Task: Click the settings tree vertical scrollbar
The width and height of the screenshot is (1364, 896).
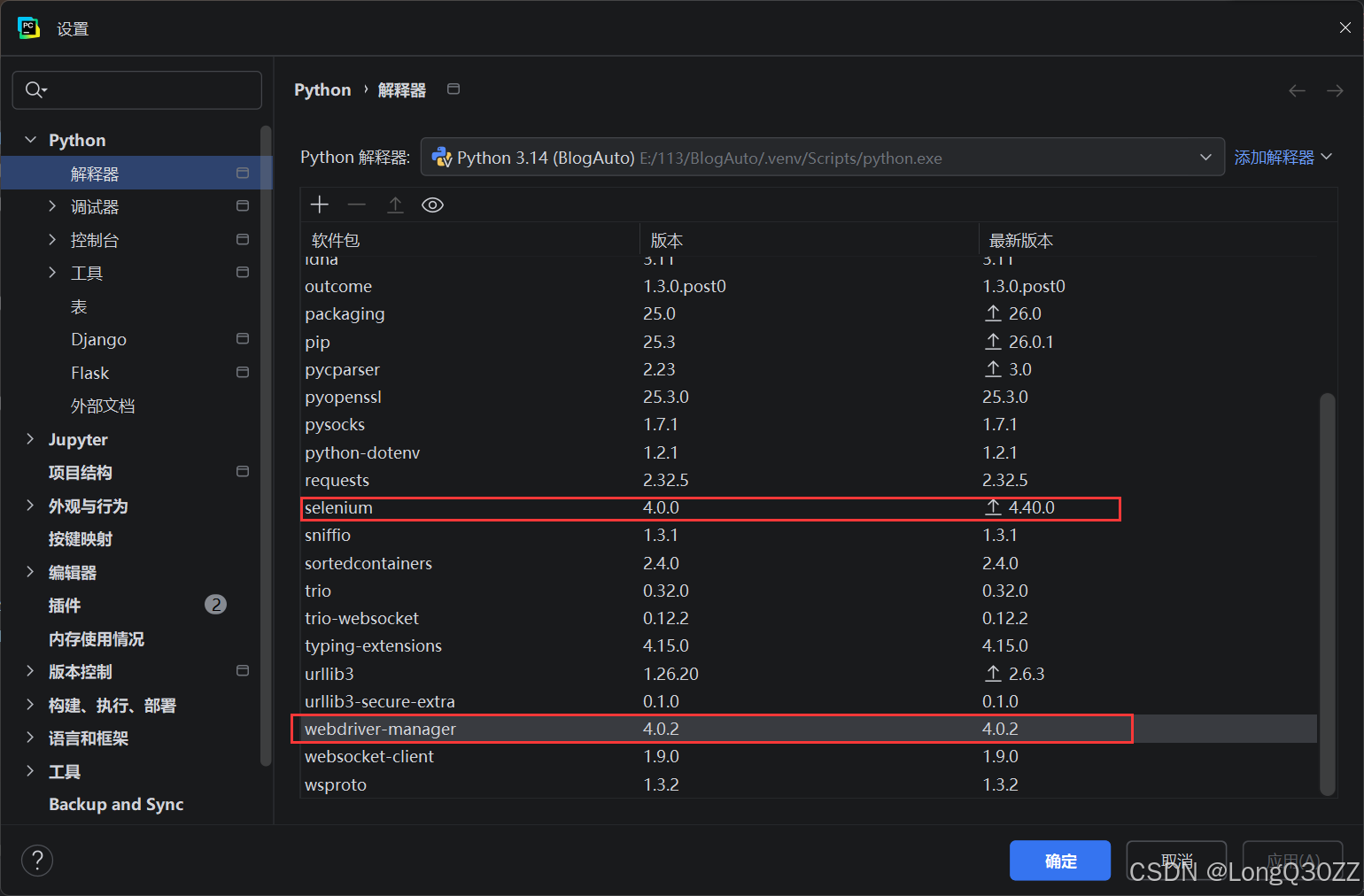Action: [x=266, y=446]
